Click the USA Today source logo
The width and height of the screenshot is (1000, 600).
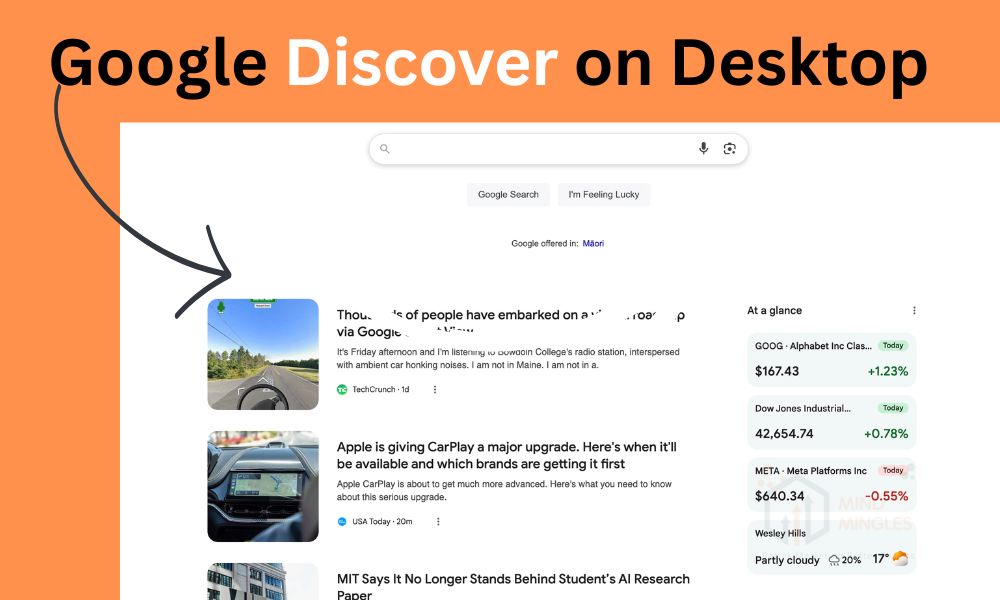(342, 522)
